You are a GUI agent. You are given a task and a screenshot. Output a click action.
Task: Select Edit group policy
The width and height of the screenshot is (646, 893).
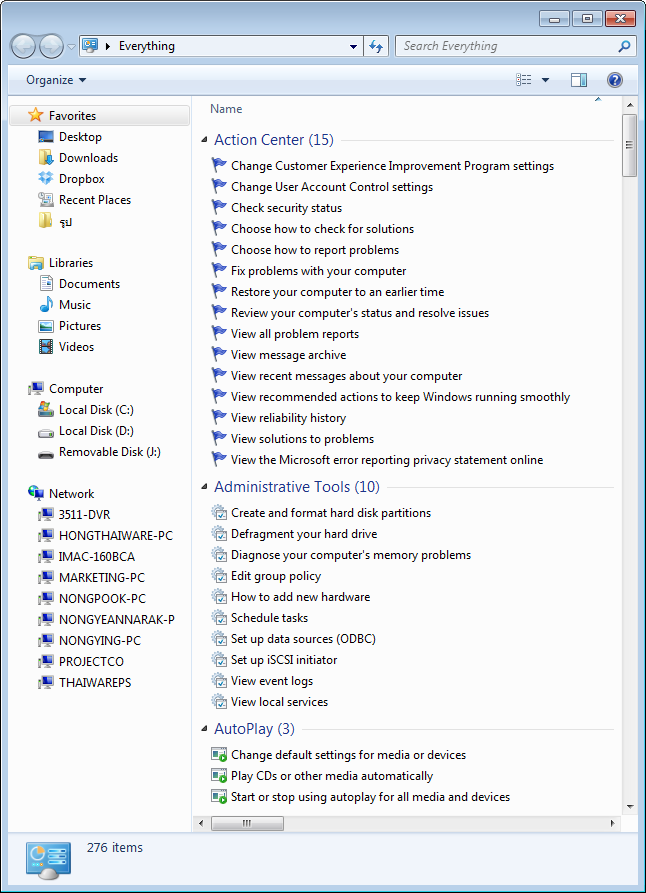point(276,576)
